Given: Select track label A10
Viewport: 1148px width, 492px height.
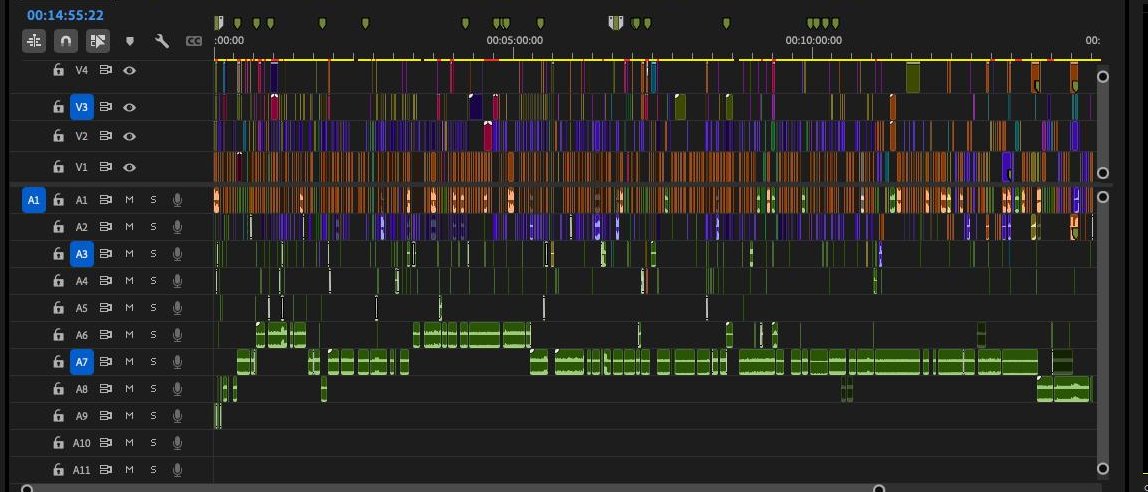Looking at the screenshot, I should (82, 443).
